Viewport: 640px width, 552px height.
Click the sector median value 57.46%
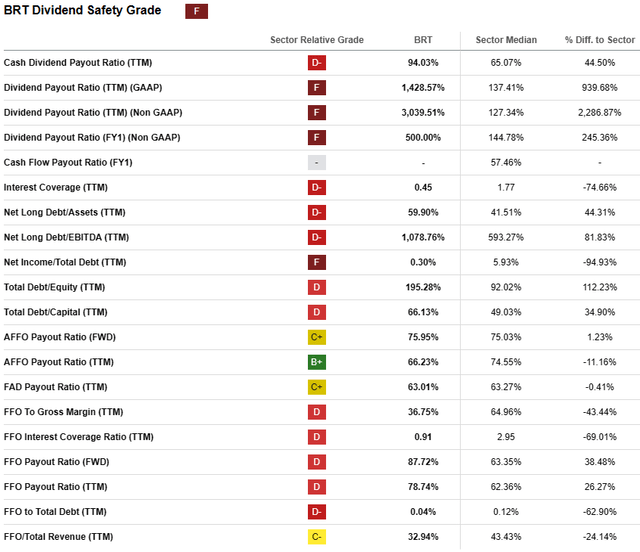506,162
